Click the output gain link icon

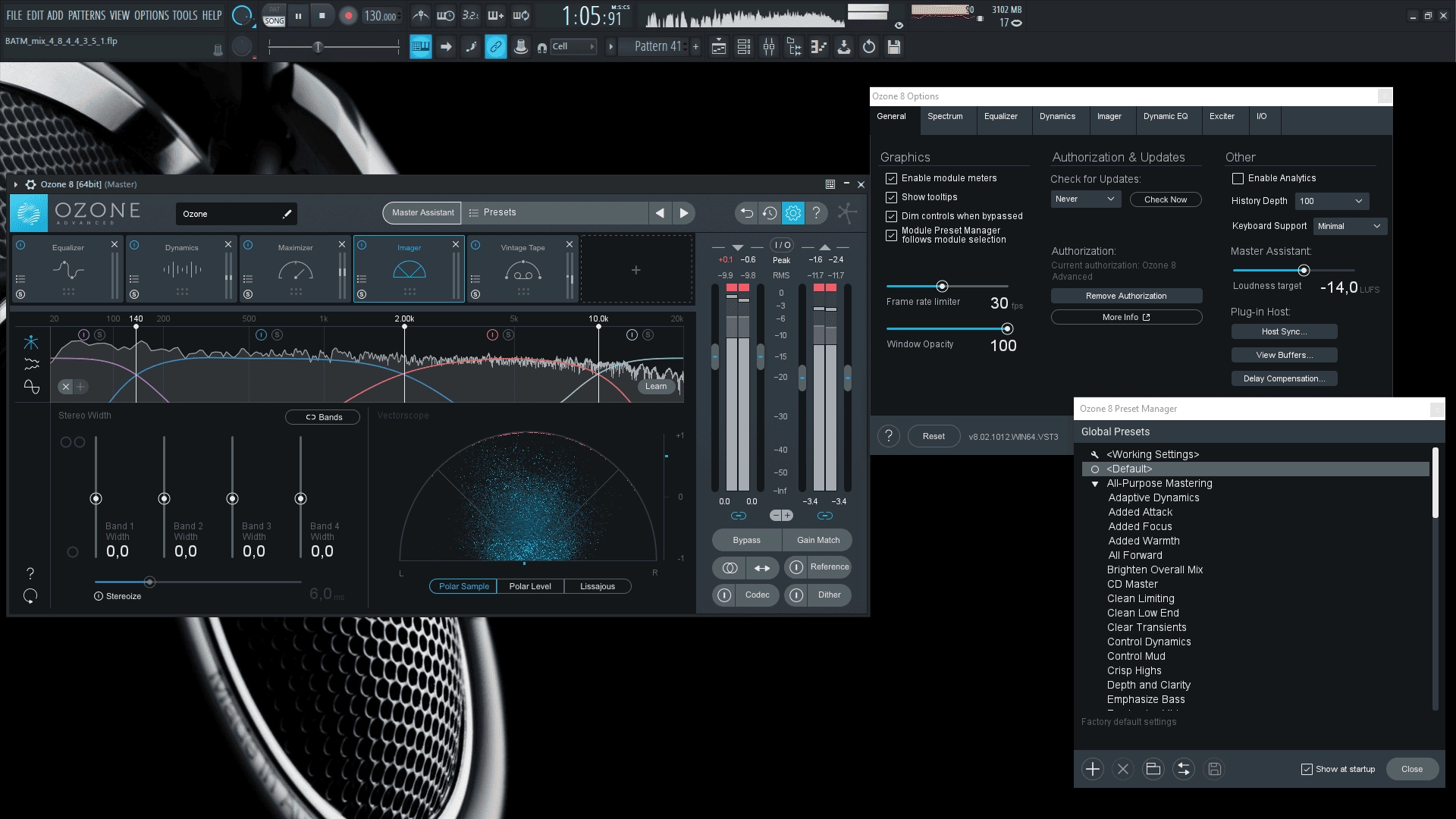(x=825, y=516)
